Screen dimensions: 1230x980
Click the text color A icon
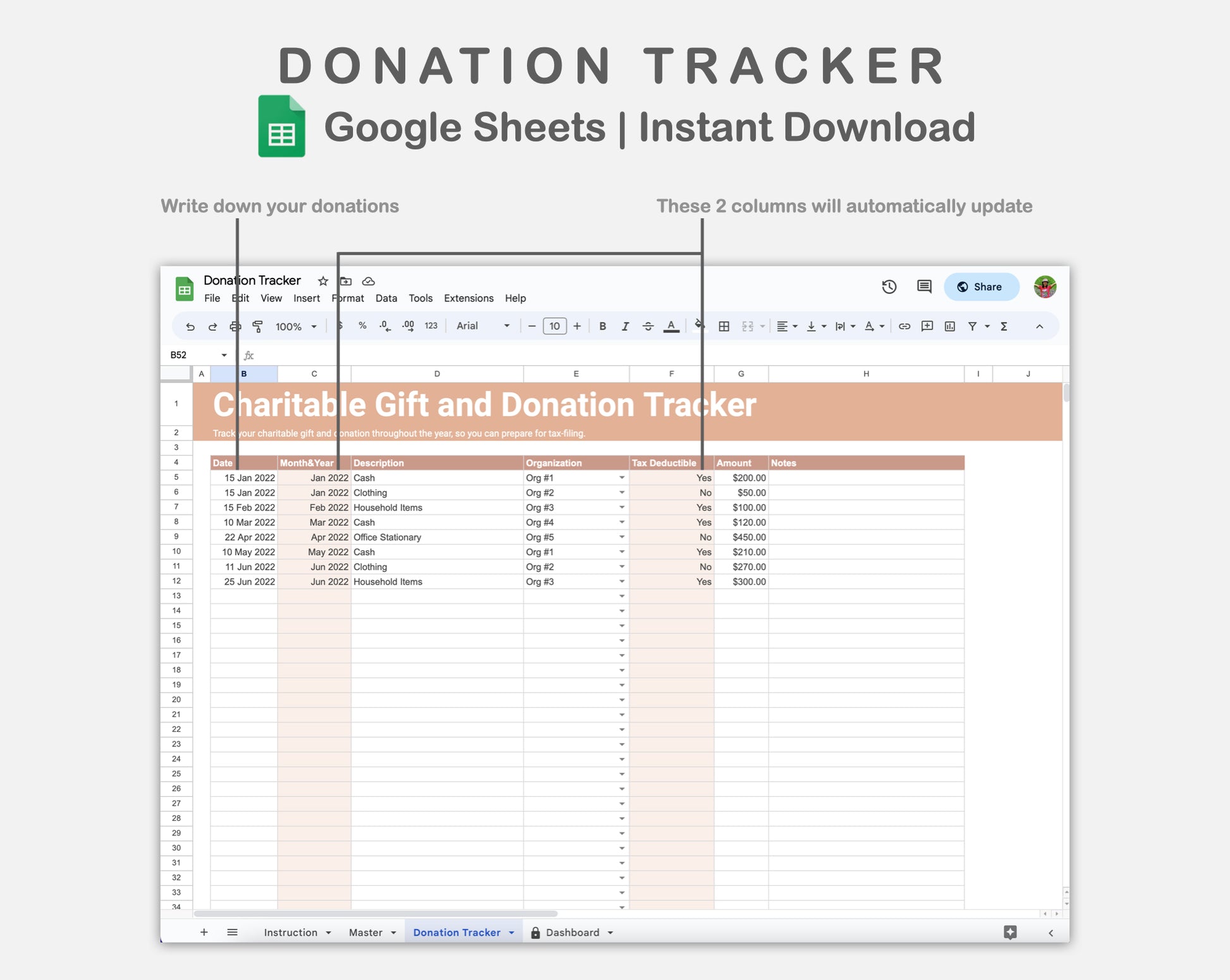pyautogui.click(x=671, y=327)
